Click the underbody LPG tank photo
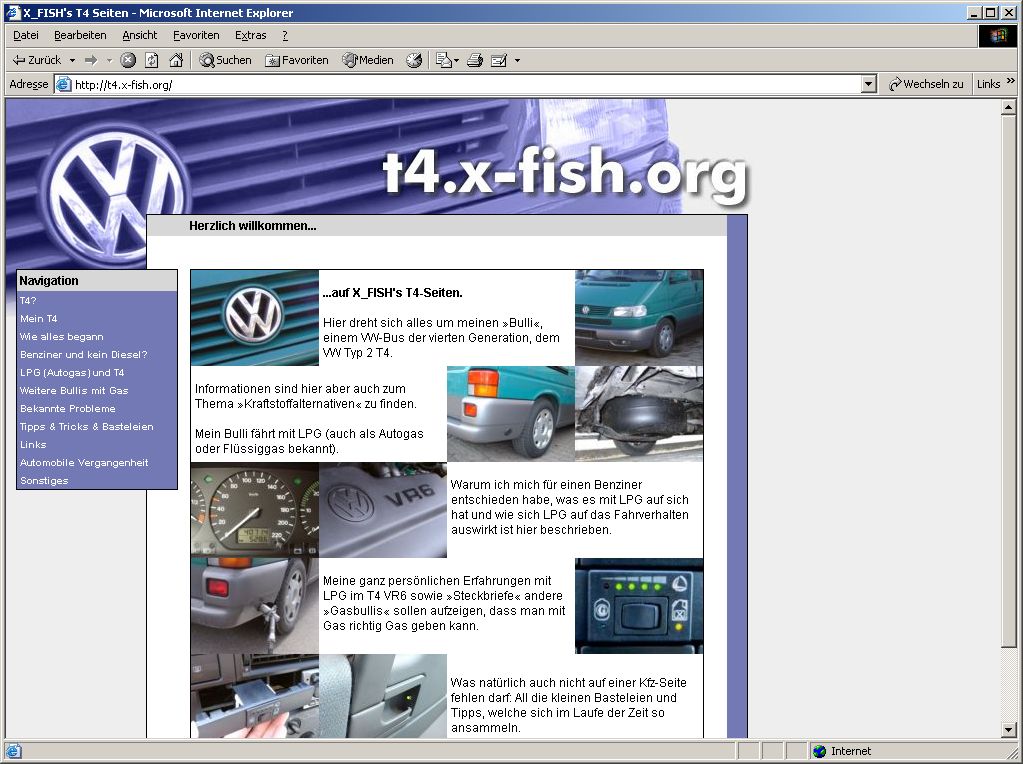1023x764 pixels. (x=639, y=414)
